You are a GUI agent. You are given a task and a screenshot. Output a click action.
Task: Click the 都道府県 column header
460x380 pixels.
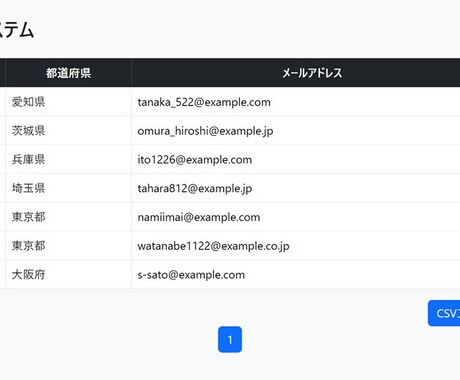click(68, 73)
